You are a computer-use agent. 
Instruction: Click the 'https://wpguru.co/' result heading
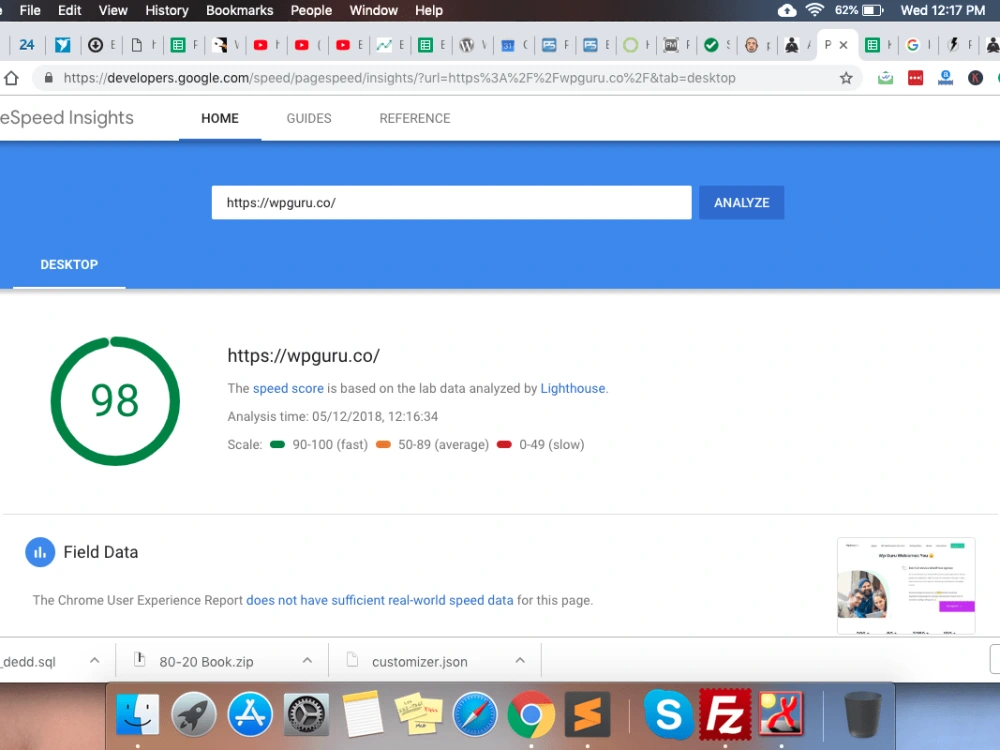coord(304,355)
